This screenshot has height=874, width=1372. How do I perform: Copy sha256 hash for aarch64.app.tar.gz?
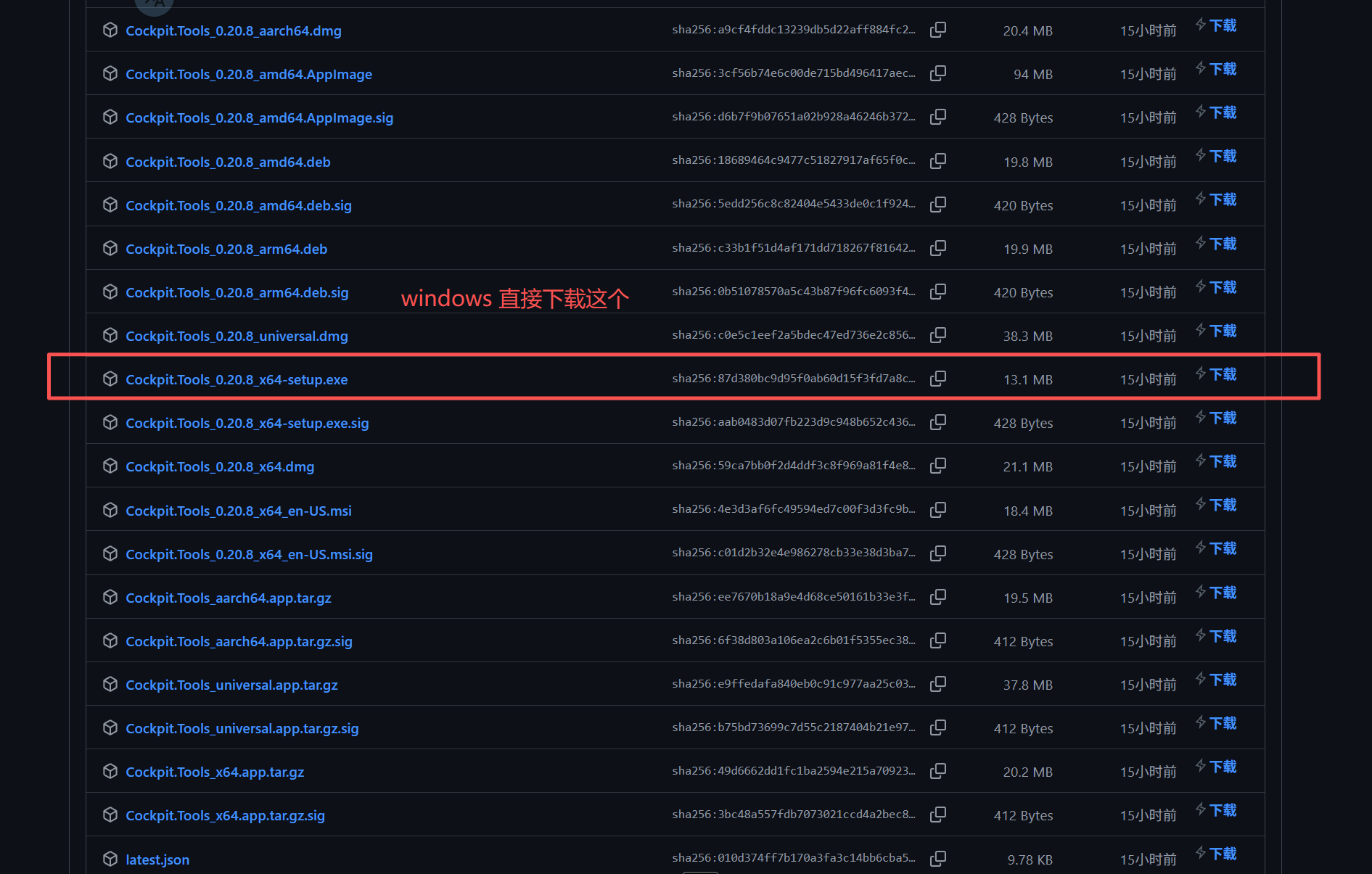coord(938,597)
